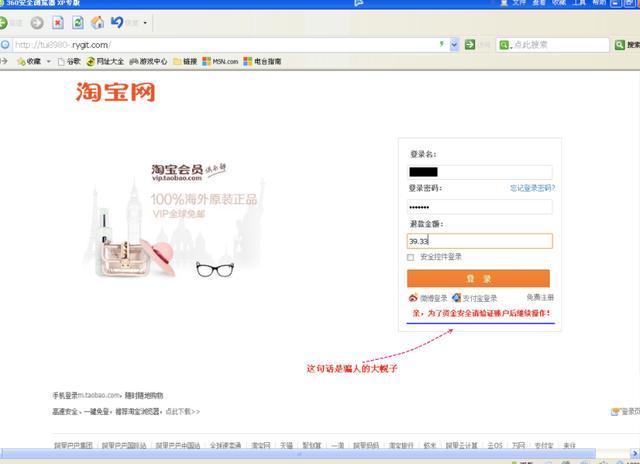Click the 支付宝登录 Alipay icon
This screenshot has height=464, width=640.
pos(456,298)
